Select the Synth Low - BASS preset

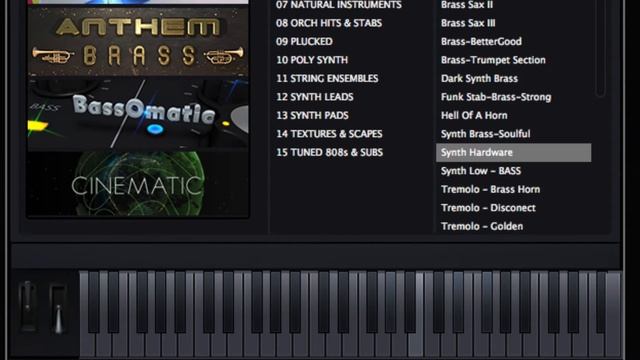pos(481,171)
